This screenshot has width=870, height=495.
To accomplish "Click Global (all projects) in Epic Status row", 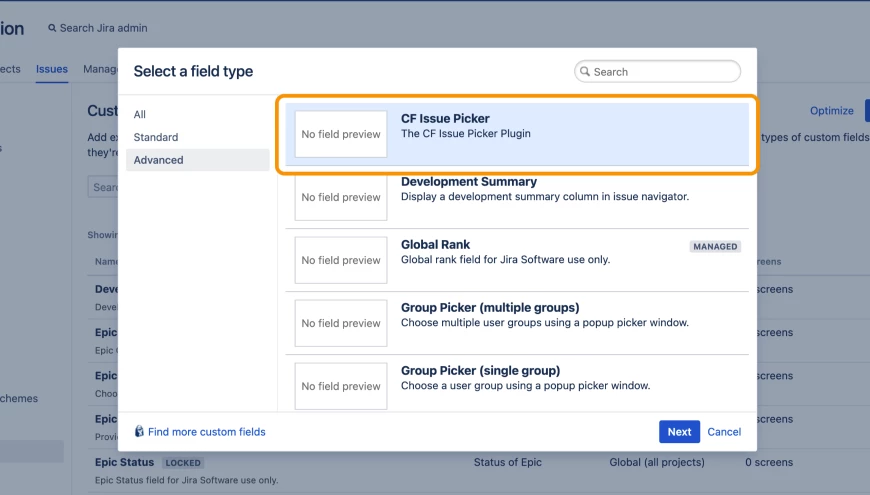I will pos(657,462).
